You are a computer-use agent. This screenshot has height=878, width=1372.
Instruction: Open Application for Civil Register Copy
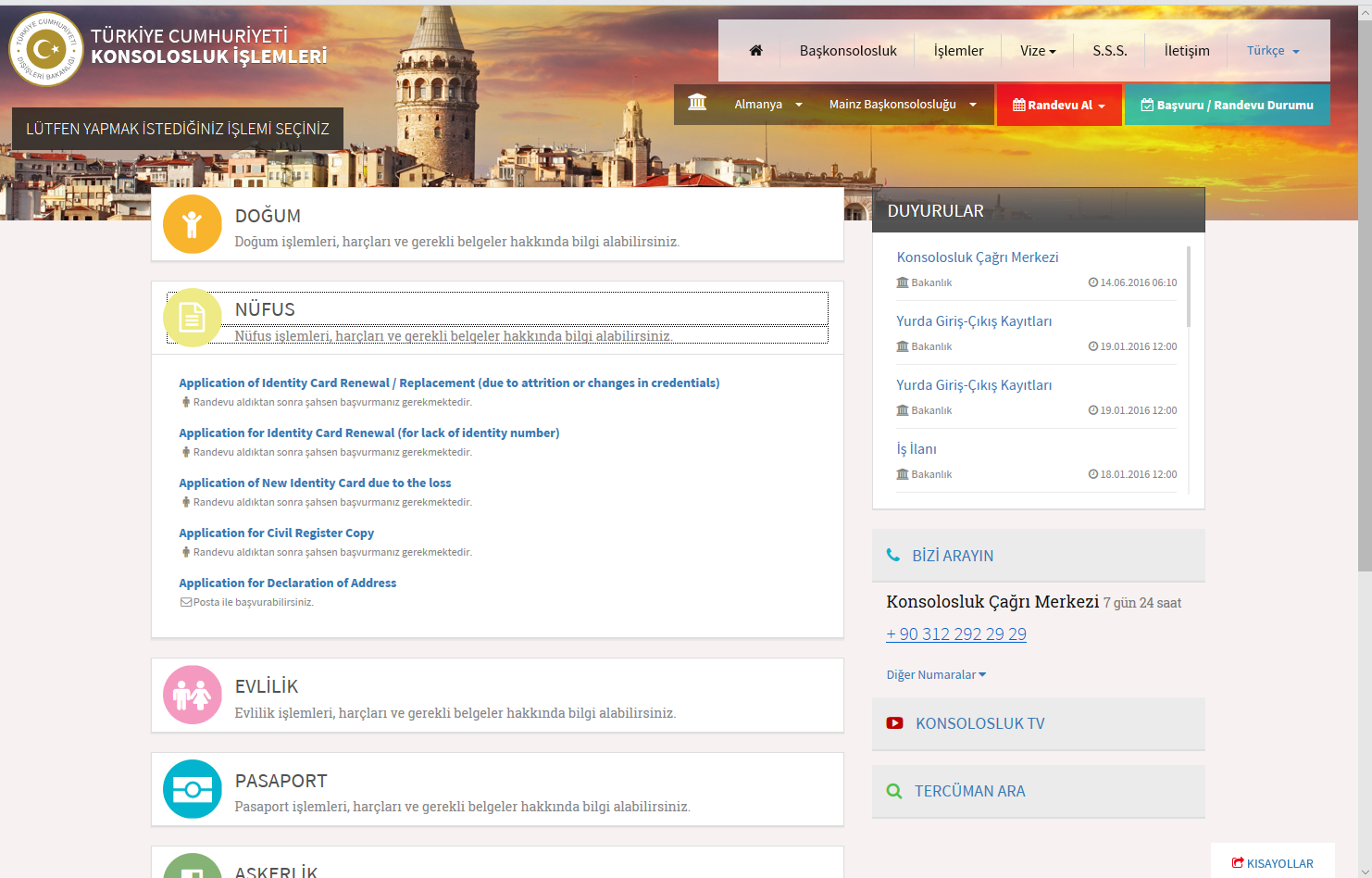(x=276, y=533)
